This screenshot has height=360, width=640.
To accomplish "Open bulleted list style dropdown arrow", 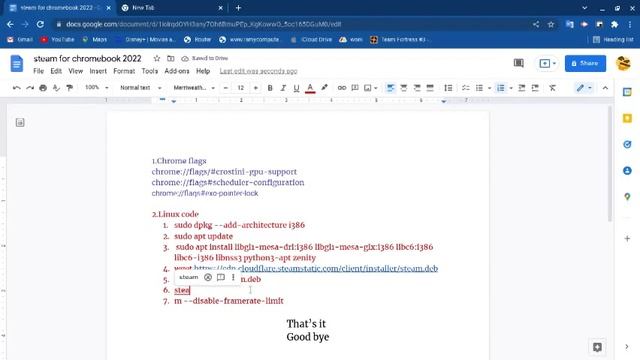I will (489, 88).
